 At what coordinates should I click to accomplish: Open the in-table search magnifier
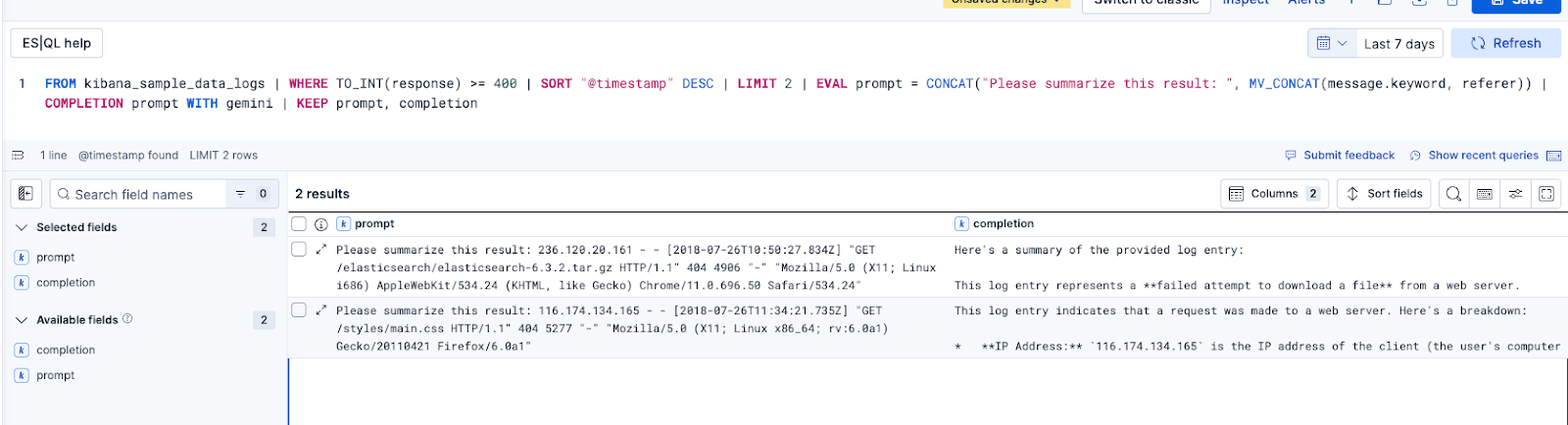(1453, 194)
